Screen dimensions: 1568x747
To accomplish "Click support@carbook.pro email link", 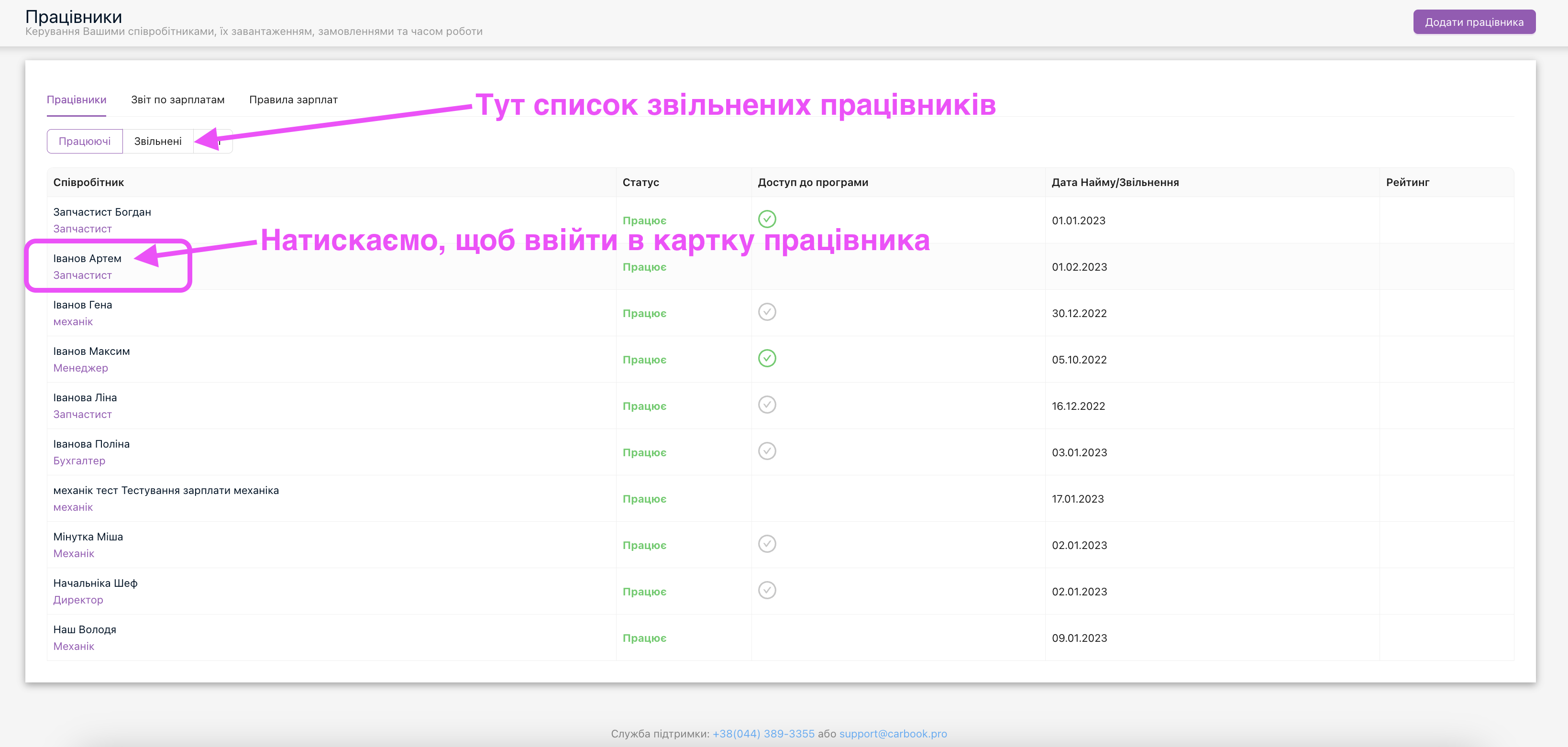I will tap(893, 734).
